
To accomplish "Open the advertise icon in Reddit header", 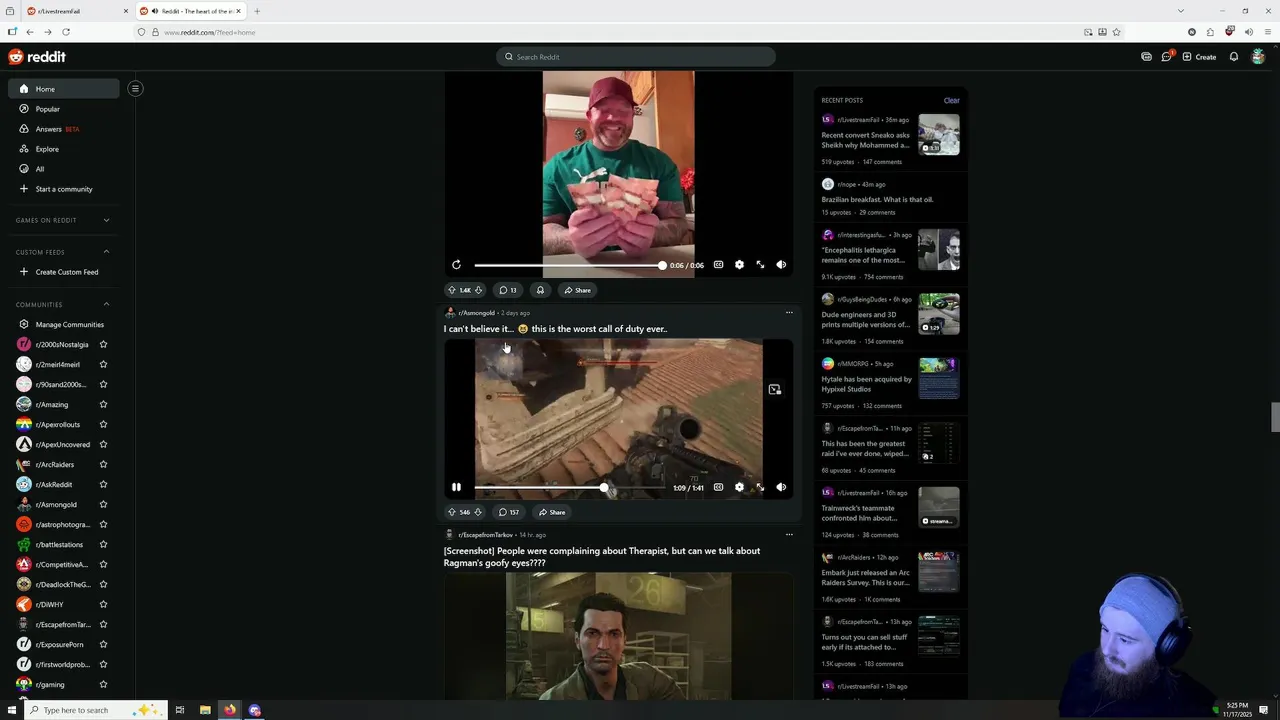I will 1146,57.
